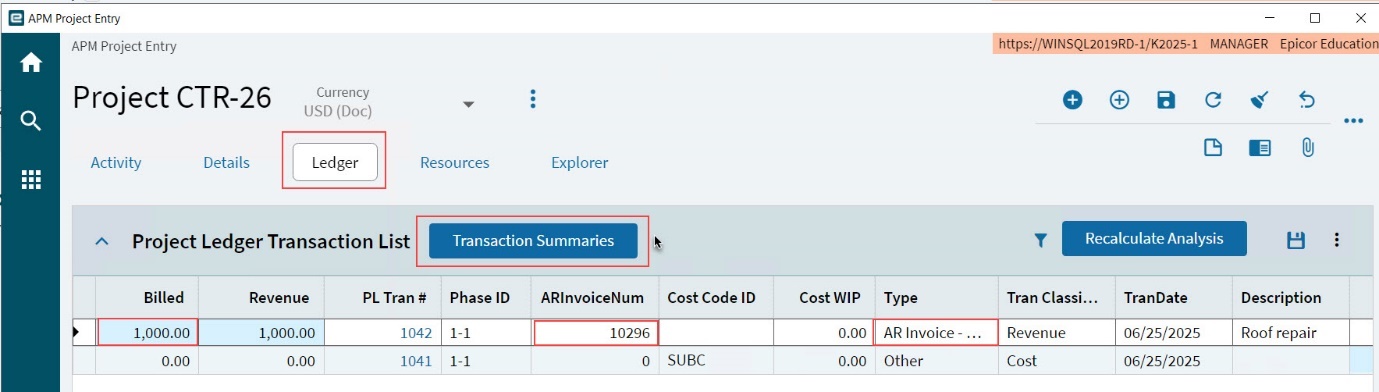Click the Epicor logo in title bar
The height and width of the screenshot is (392, 1379).
click(15, 18)
